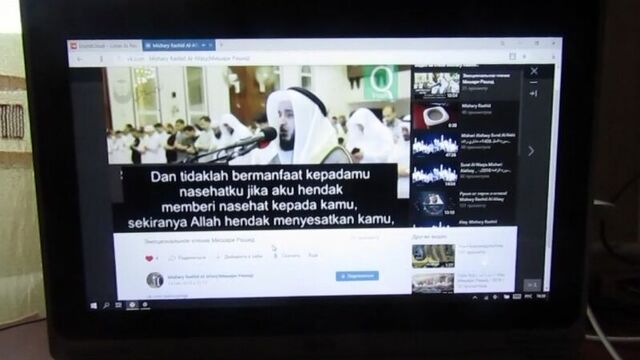Hide the playlist sidebar panel
This screenshot has width=640, height=360.
[533, 93]
